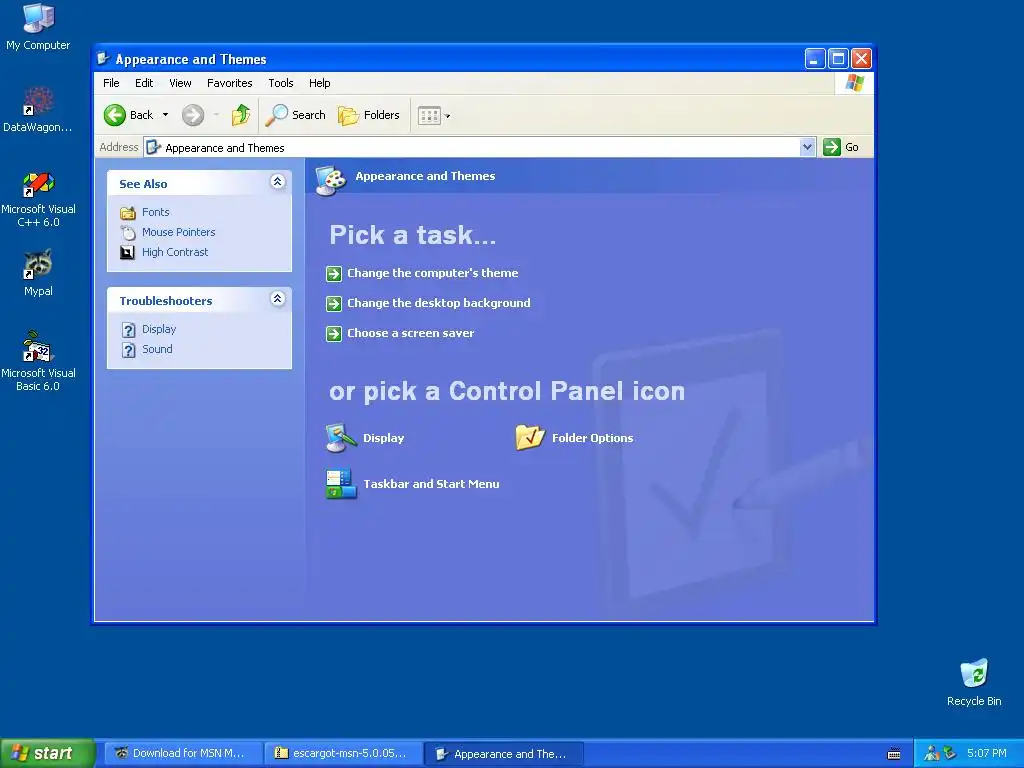The height and width of the screenshot is (768, 1024).
Task: Click the Taskbar and Start Menu label
Action: click(x=431, y=484)
